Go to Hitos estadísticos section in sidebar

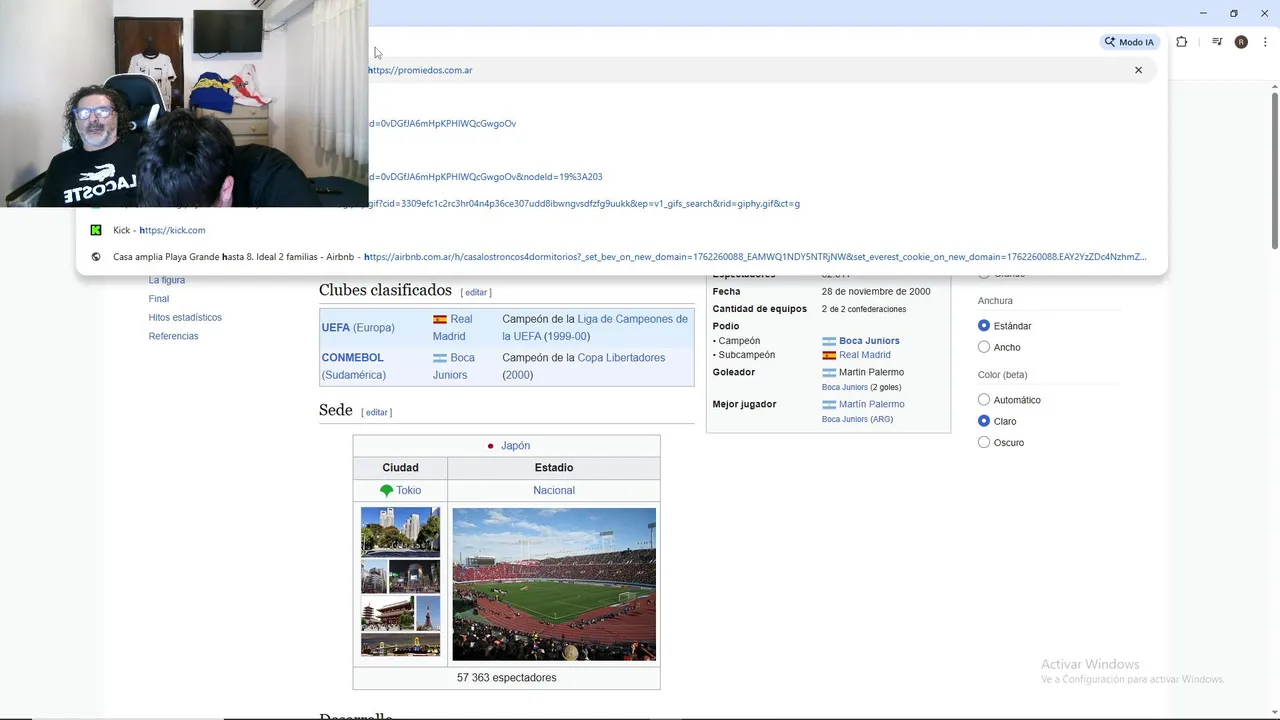[x=185, y=317]
